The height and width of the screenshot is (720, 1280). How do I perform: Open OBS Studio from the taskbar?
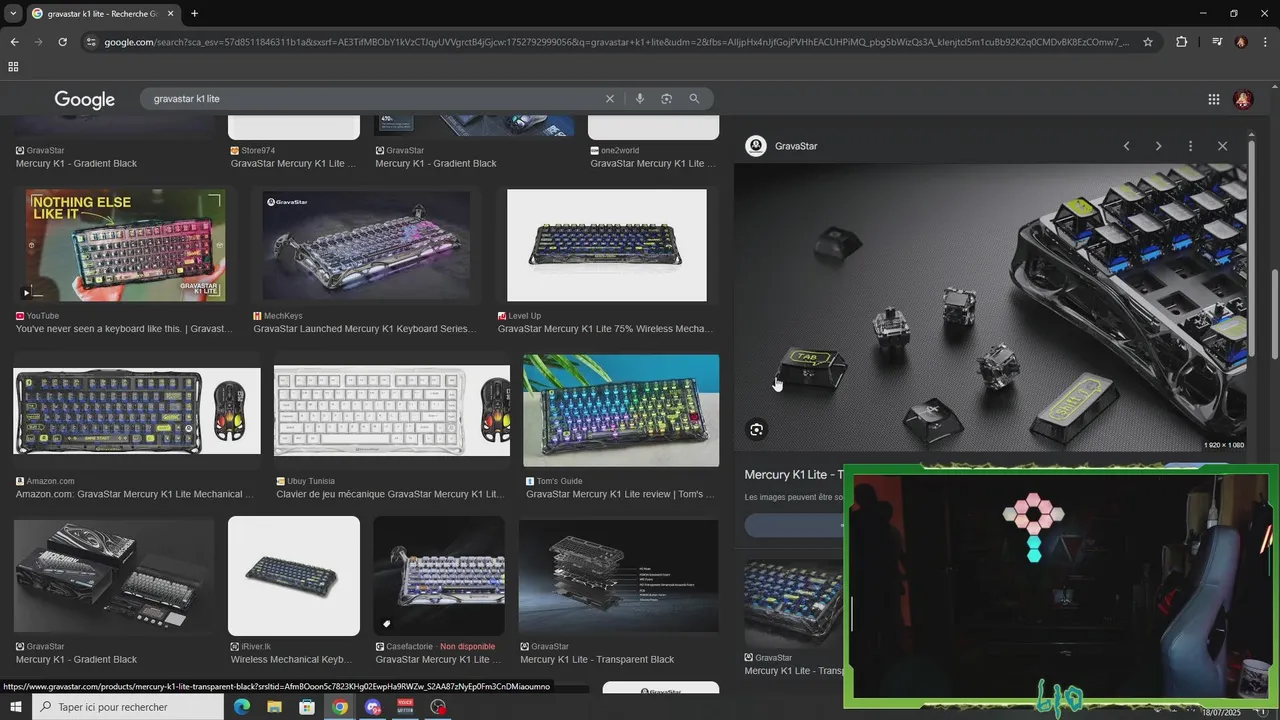click(438, 707)
